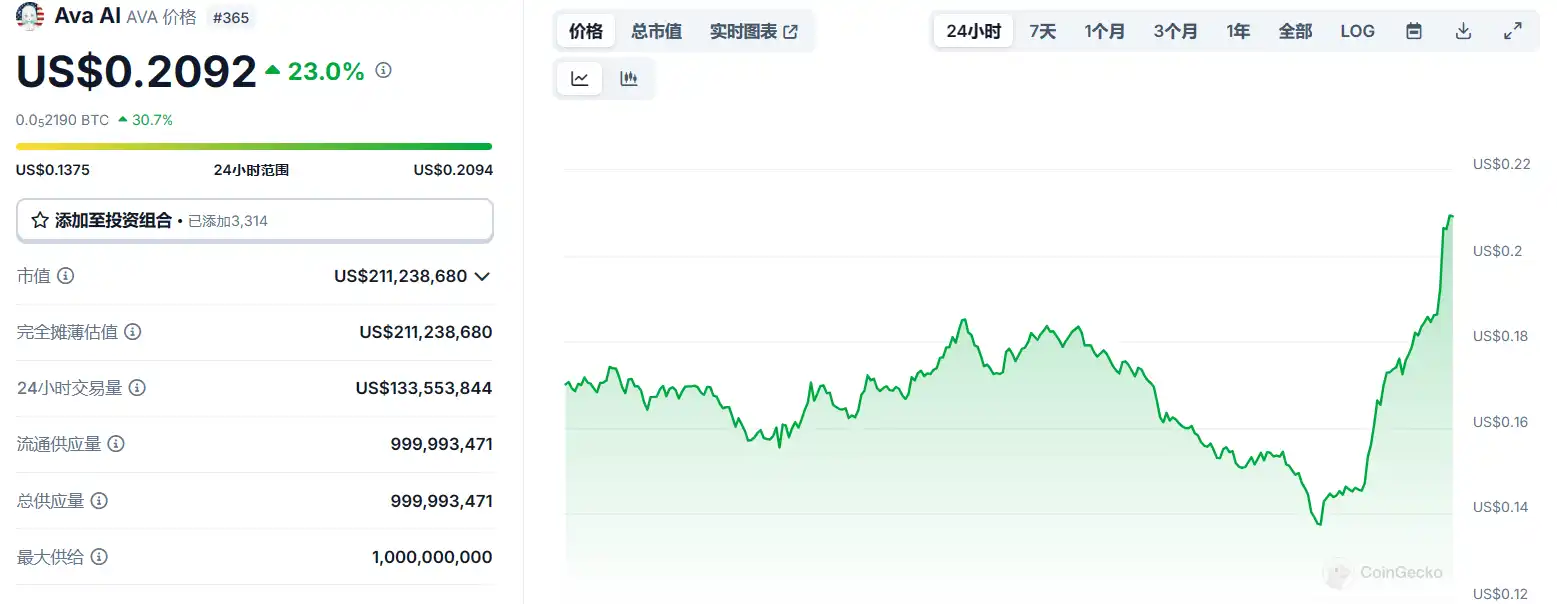Image resolution: width=1557 pixels, height=604 pixels.
Task: Click info icon beside 23.0% price change
Action: [x=383, y=71]
